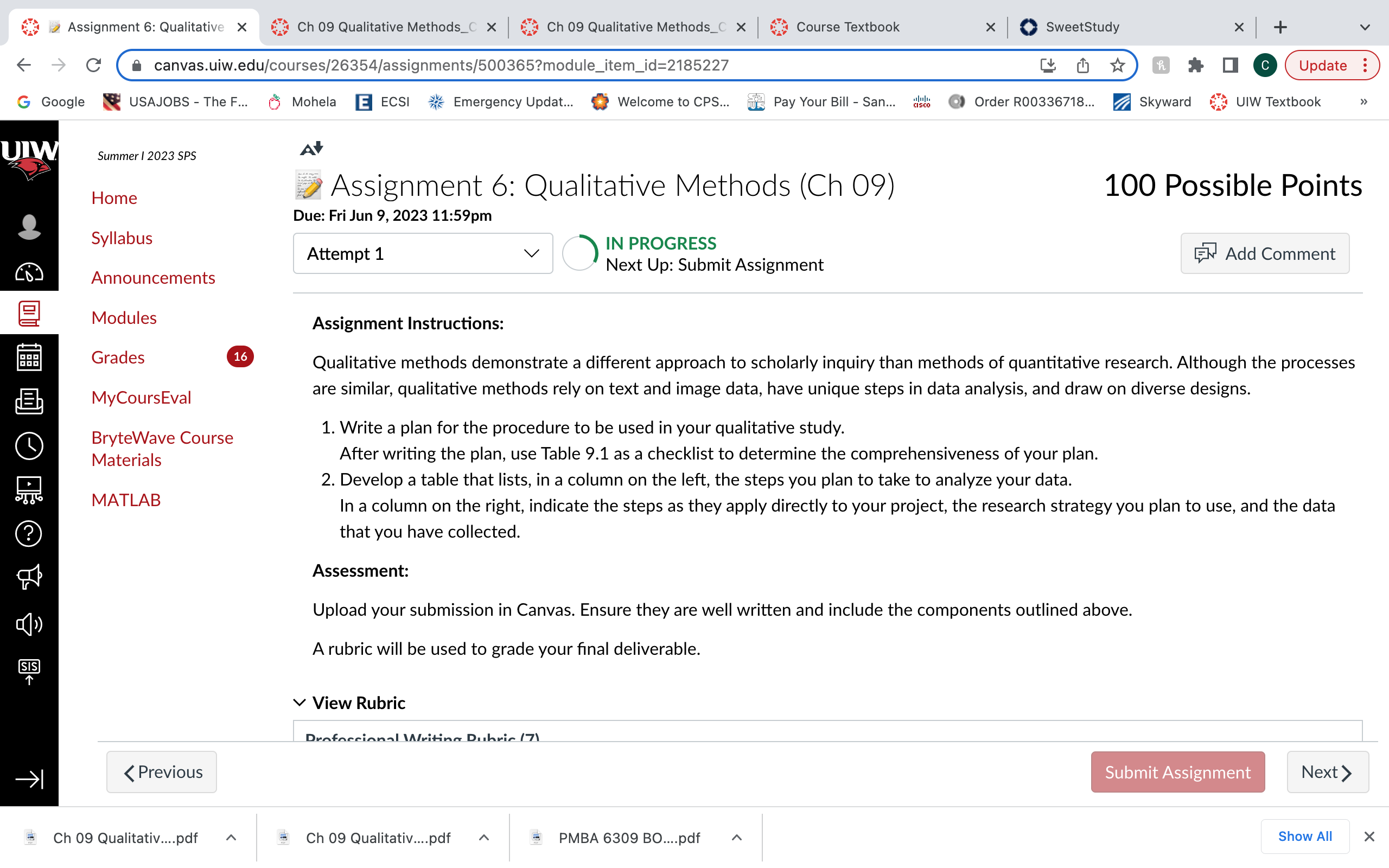1389x868 pixels.
Task: Click the share page icon in address bar
Action: click(1082, 66)
